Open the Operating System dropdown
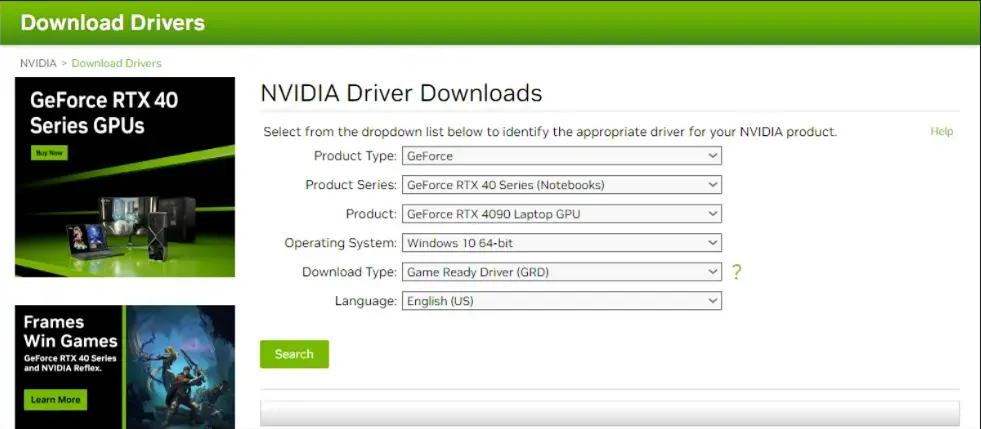 (x=562, y=243)
